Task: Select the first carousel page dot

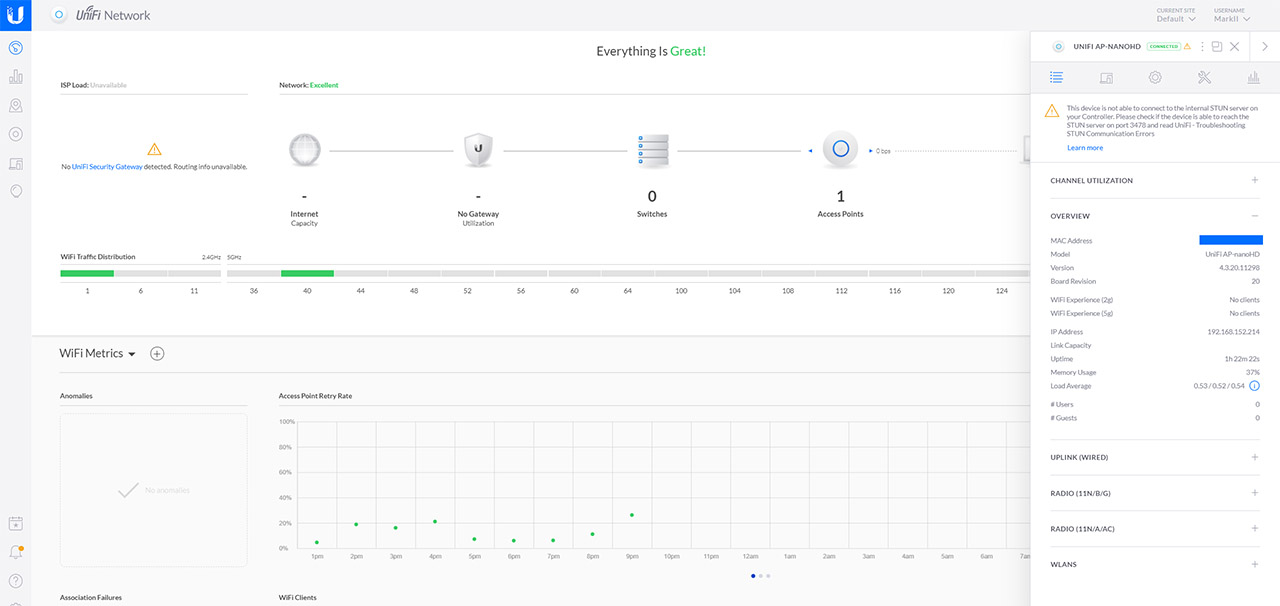Action: (x=753, y=576)
